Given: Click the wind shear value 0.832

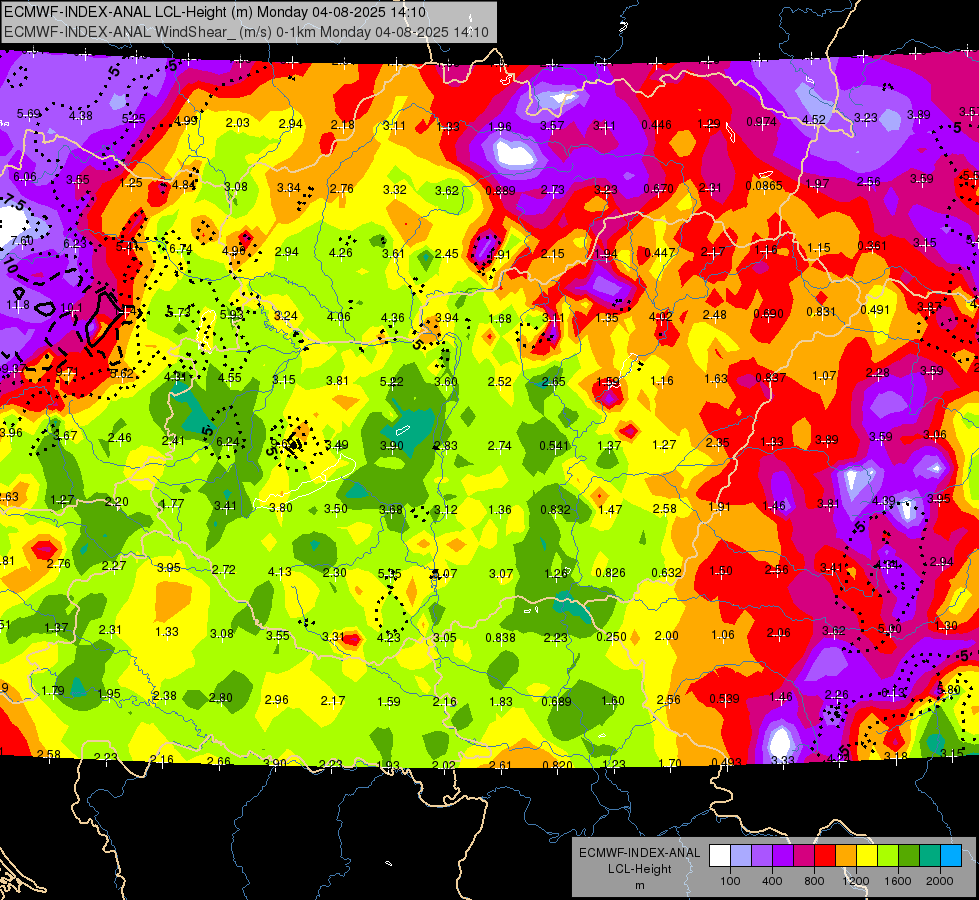Looking at the screenshot, I should tap(555, 510).
